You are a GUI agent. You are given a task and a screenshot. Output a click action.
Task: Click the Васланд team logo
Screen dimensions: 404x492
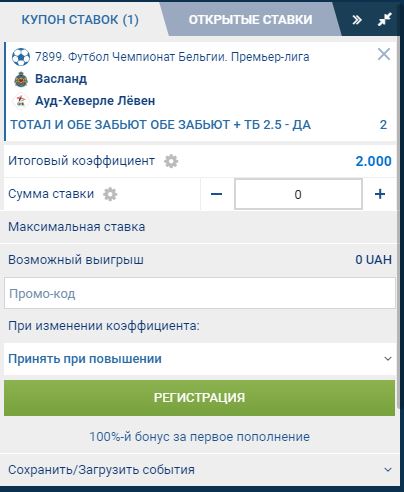point(21,79)
